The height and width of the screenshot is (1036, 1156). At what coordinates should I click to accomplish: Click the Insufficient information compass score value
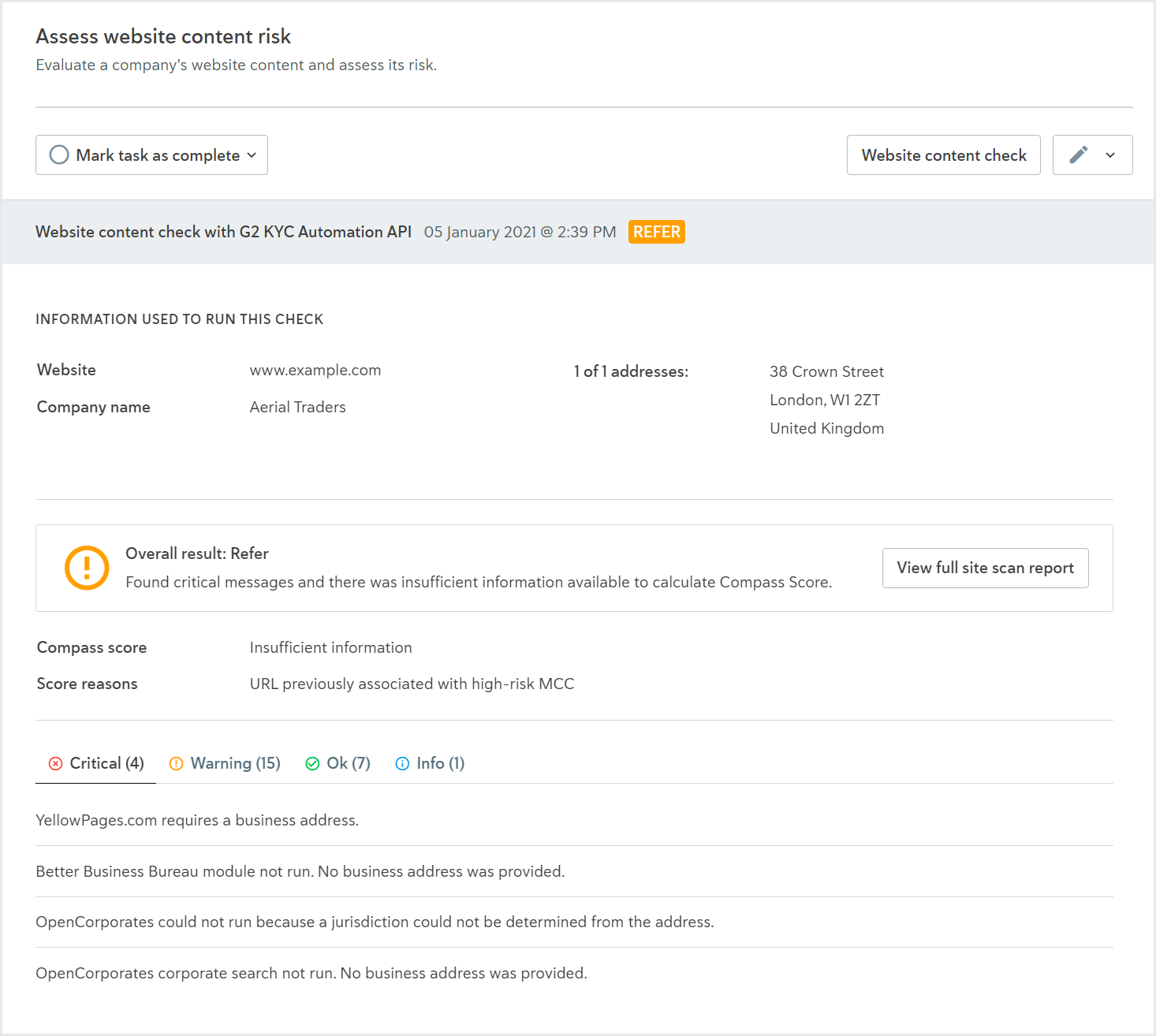tap(331, 647)
